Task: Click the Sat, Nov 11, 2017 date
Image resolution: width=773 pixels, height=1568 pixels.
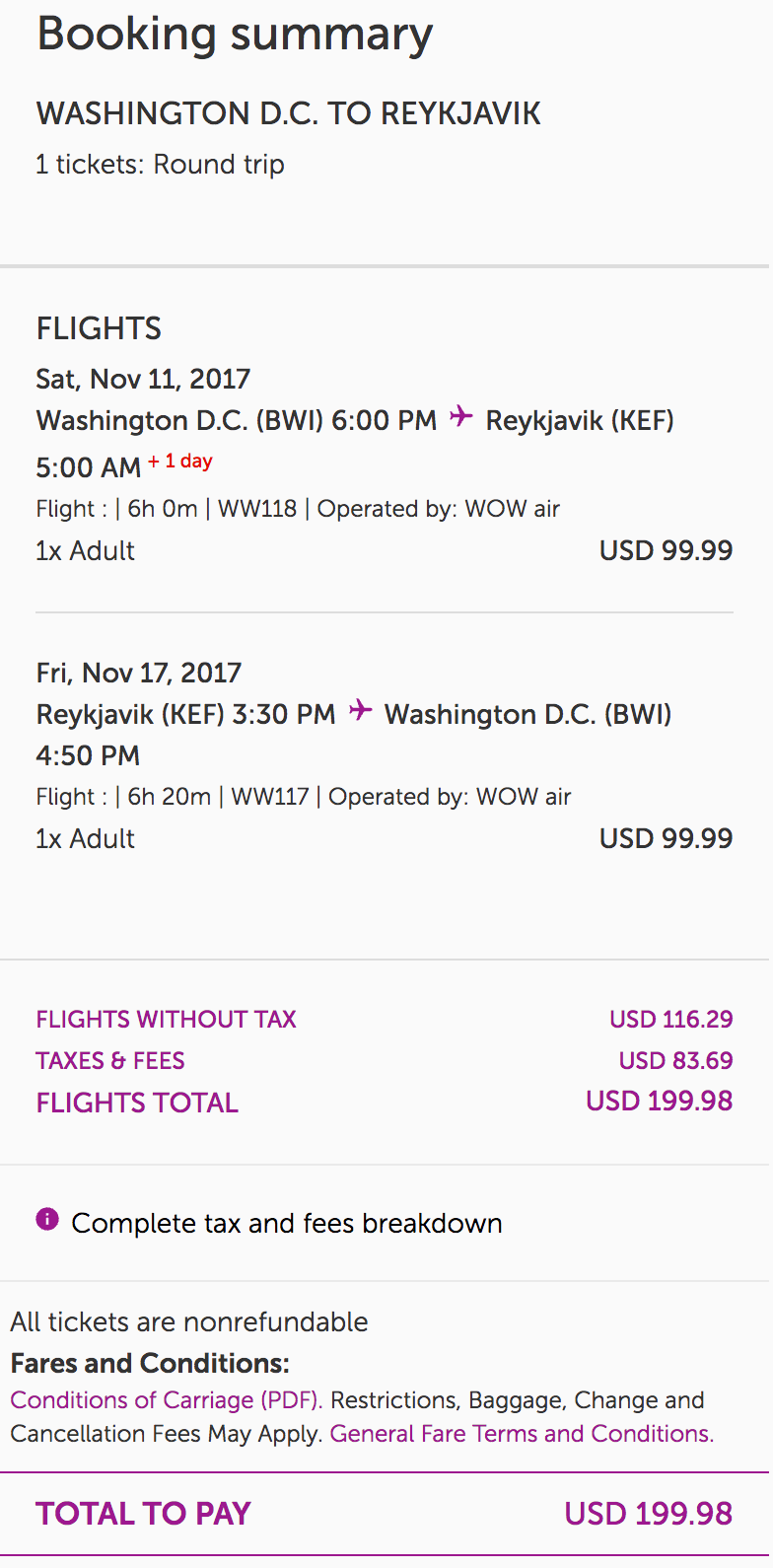Action: (x=143, y=379)
